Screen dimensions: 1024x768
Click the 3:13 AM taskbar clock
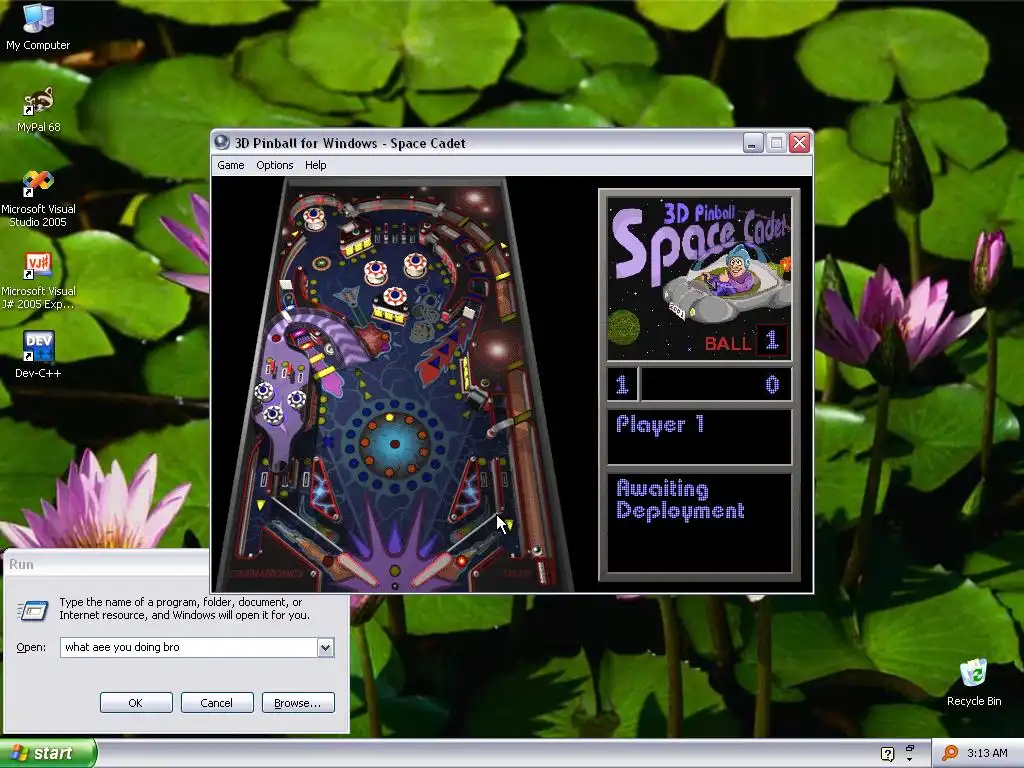[x=987, y=753]
